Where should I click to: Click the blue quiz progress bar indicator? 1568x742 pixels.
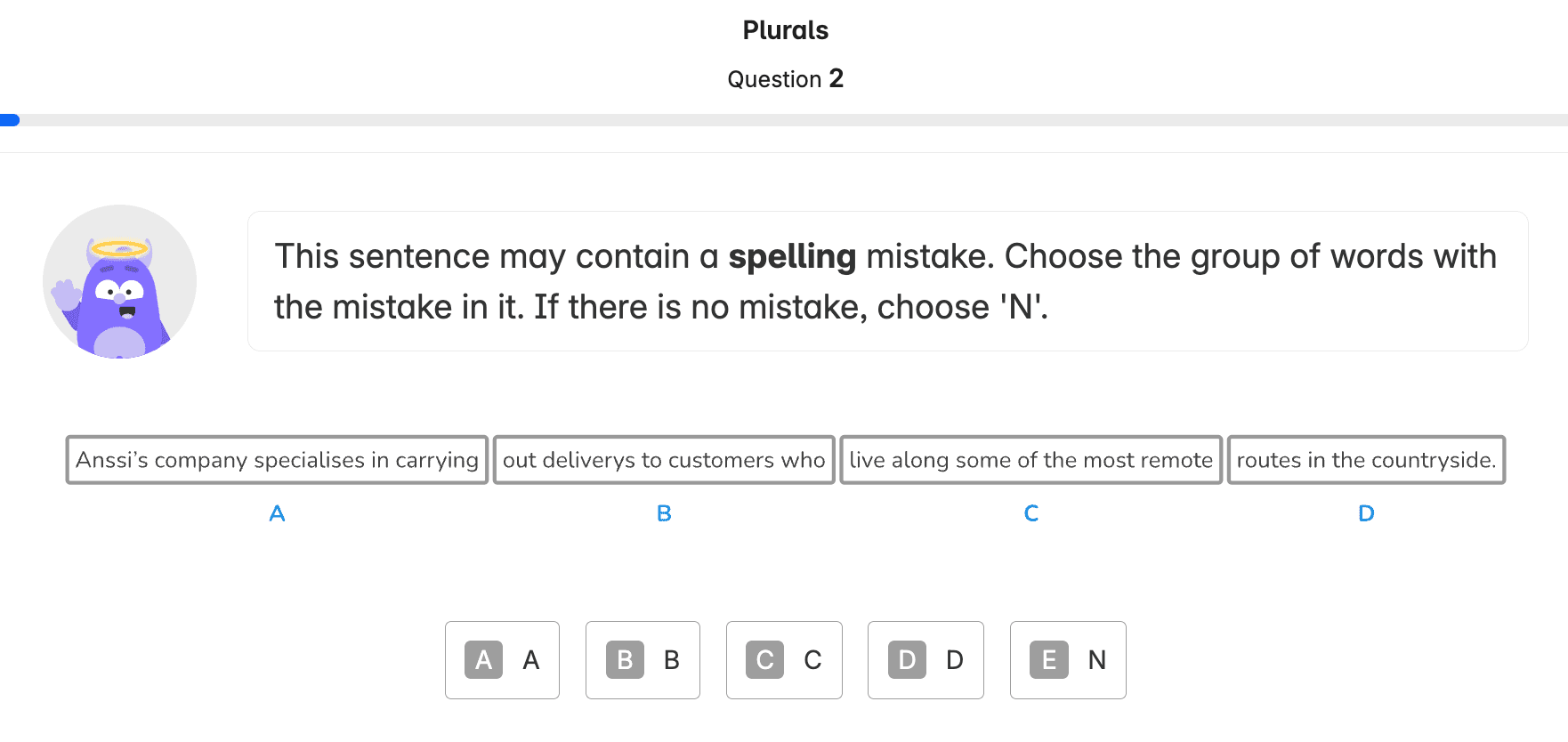[10, 120]
